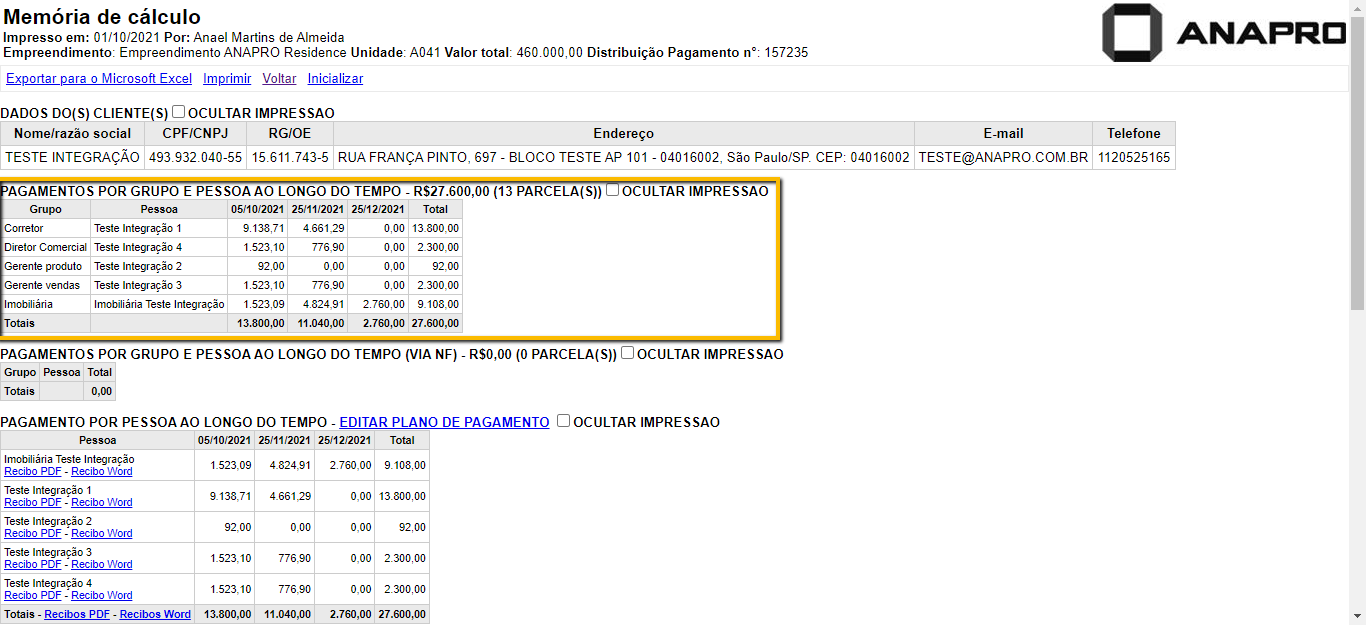Open Recibo Word for Teste Integração 4
The height and width of the screenshot is (625, 1366).
point(101,595)
